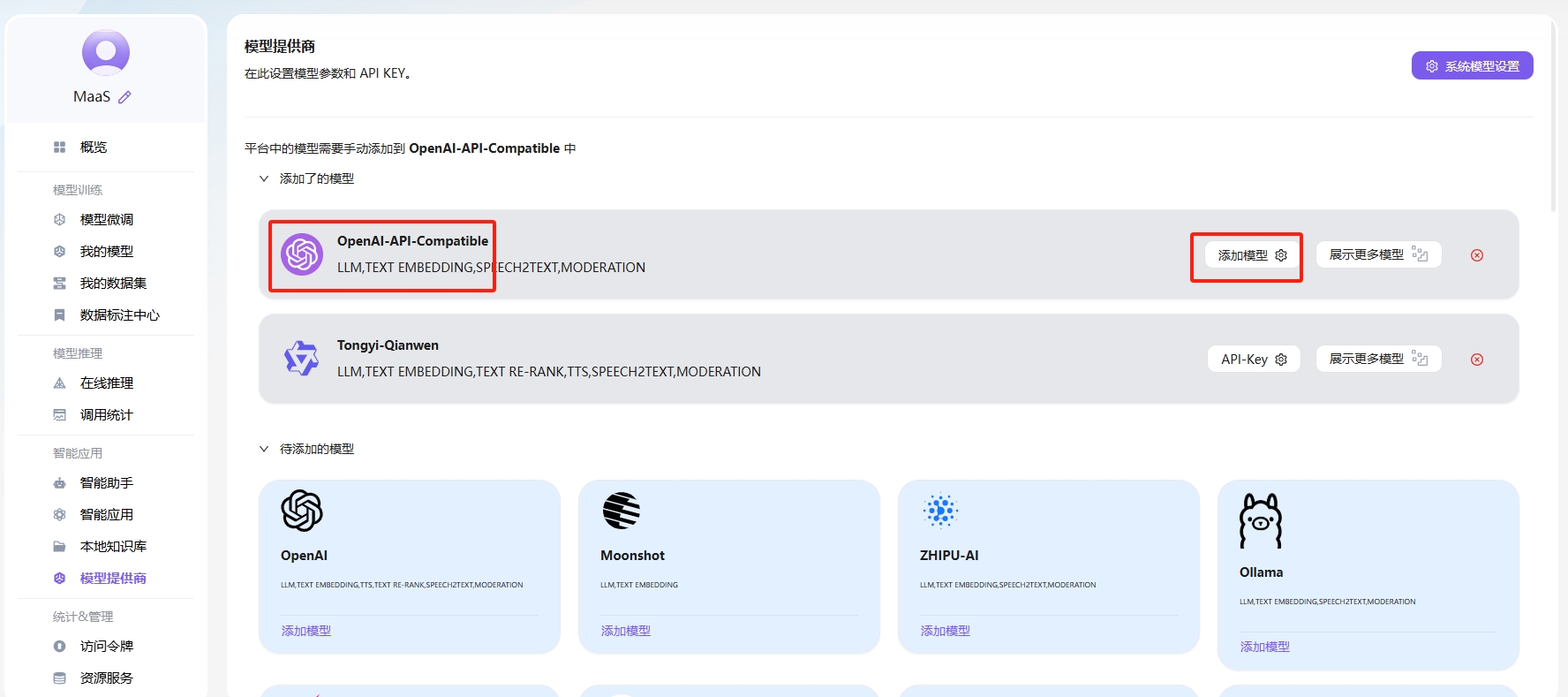Image resolution: width=1568 pixels, height=697 pixels.
Task: Click the ZHIPU-AI card title
Action: click(949, 556)
